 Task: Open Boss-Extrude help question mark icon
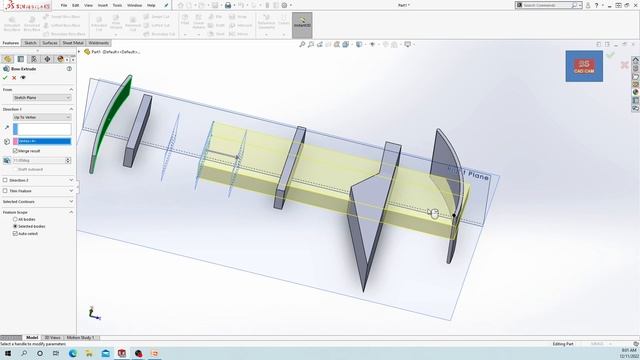[x=69, y=69]
